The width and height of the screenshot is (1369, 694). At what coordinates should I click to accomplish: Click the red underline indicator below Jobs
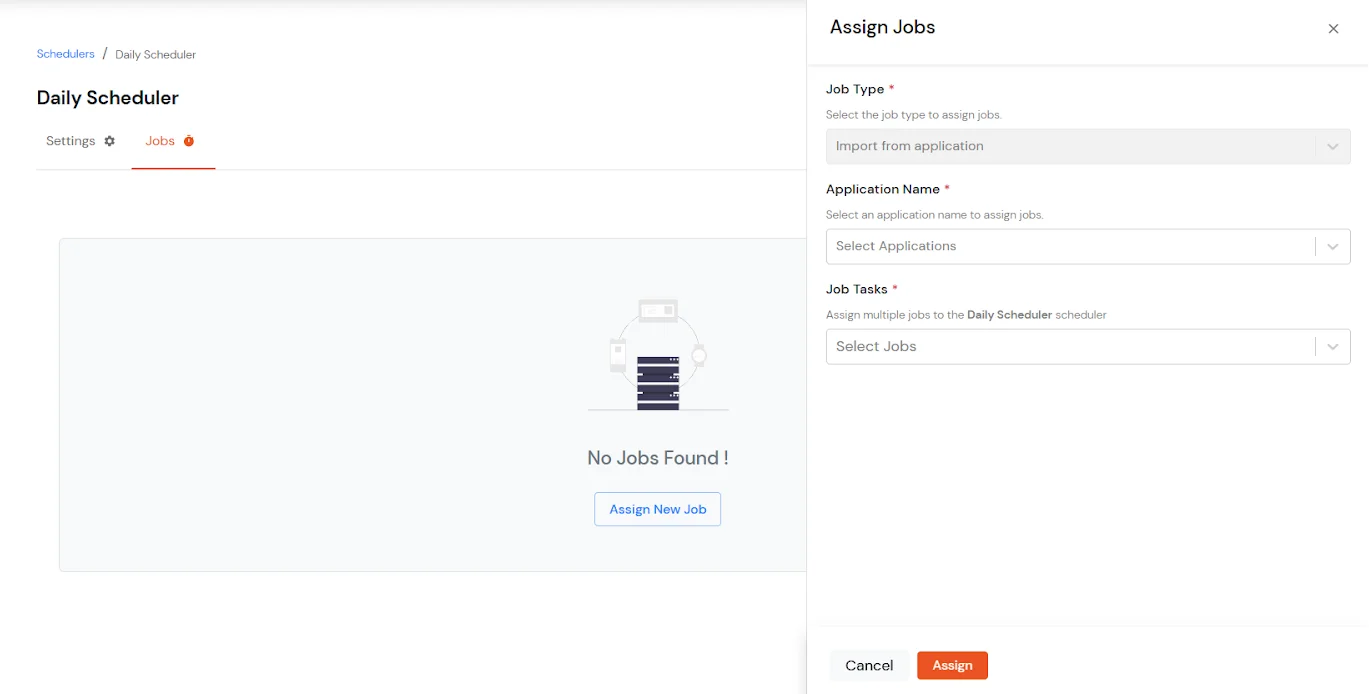(173, 169)
